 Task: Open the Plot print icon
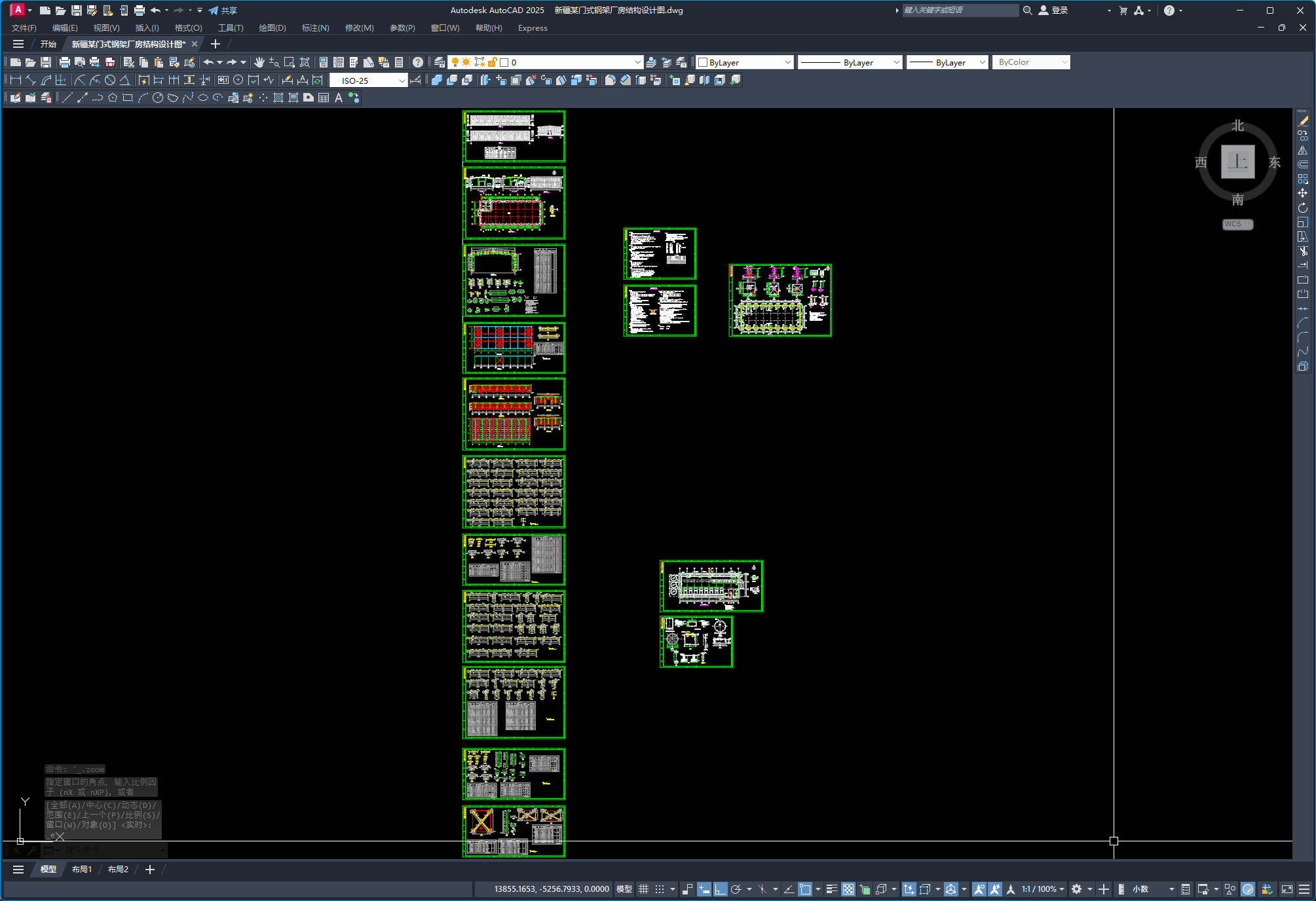point(64,62)
